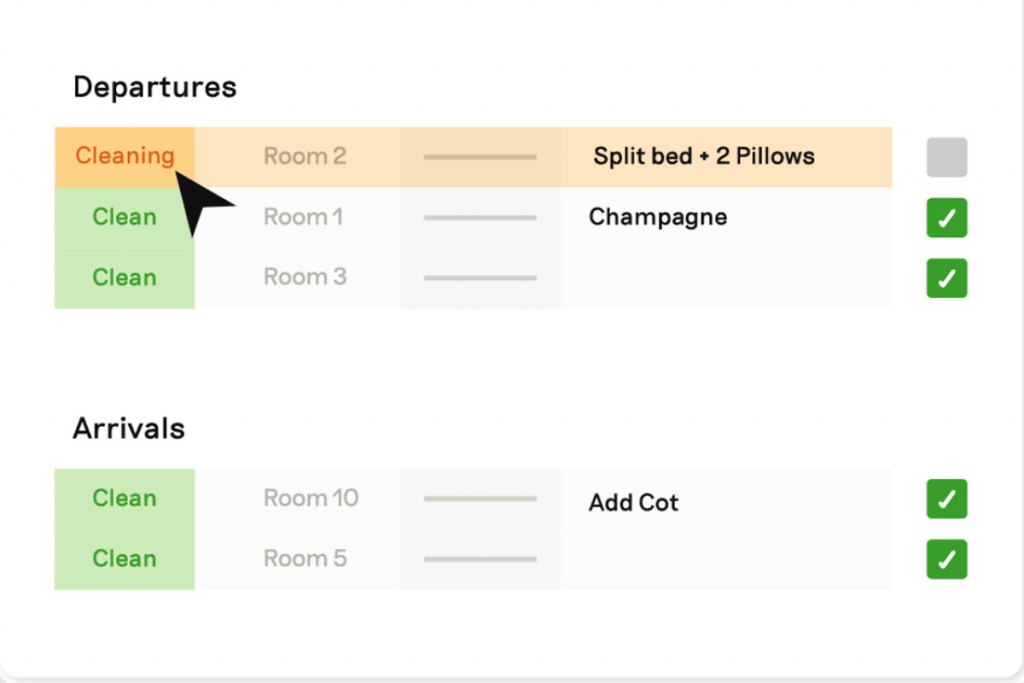Uncheck the green checkbox for Room 3

tap(946, 278)
